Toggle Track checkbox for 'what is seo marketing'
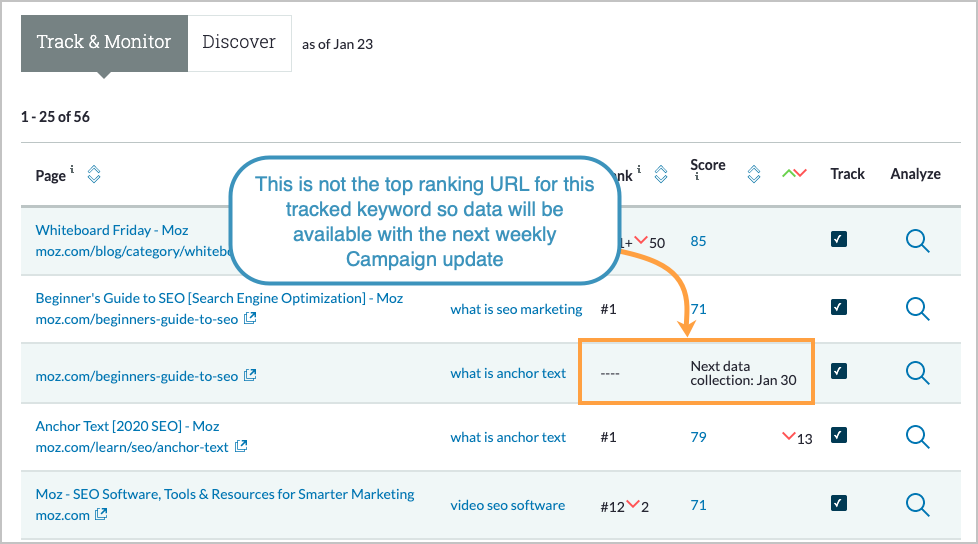 click(839, 307)
